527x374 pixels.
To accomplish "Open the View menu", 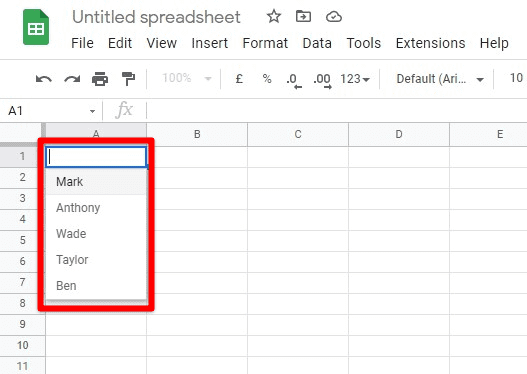I will coord(162,43).
